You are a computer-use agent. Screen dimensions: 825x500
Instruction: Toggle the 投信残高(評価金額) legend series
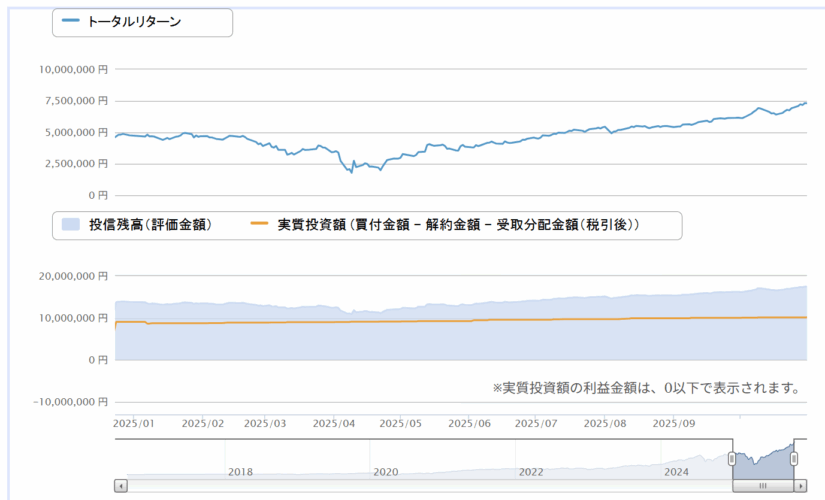point(148,225)
